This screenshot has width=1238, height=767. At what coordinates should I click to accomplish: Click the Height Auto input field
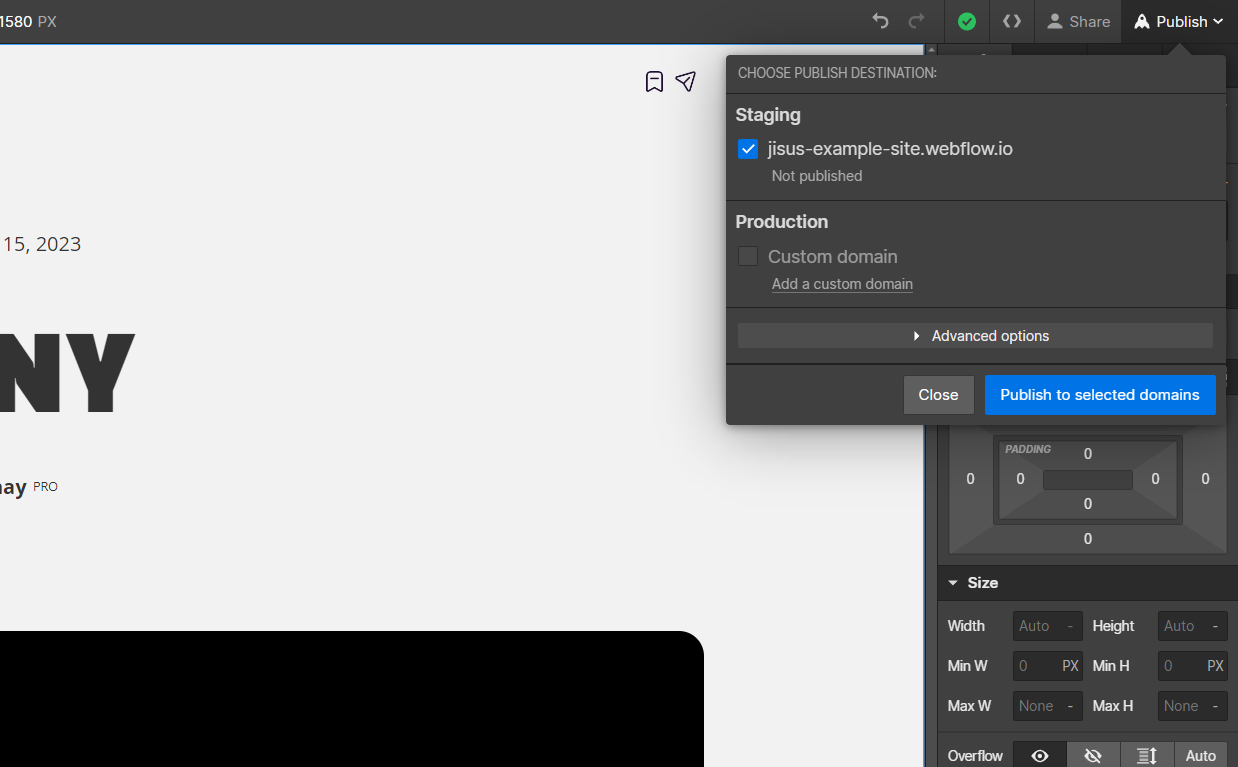pos(1181,626)
